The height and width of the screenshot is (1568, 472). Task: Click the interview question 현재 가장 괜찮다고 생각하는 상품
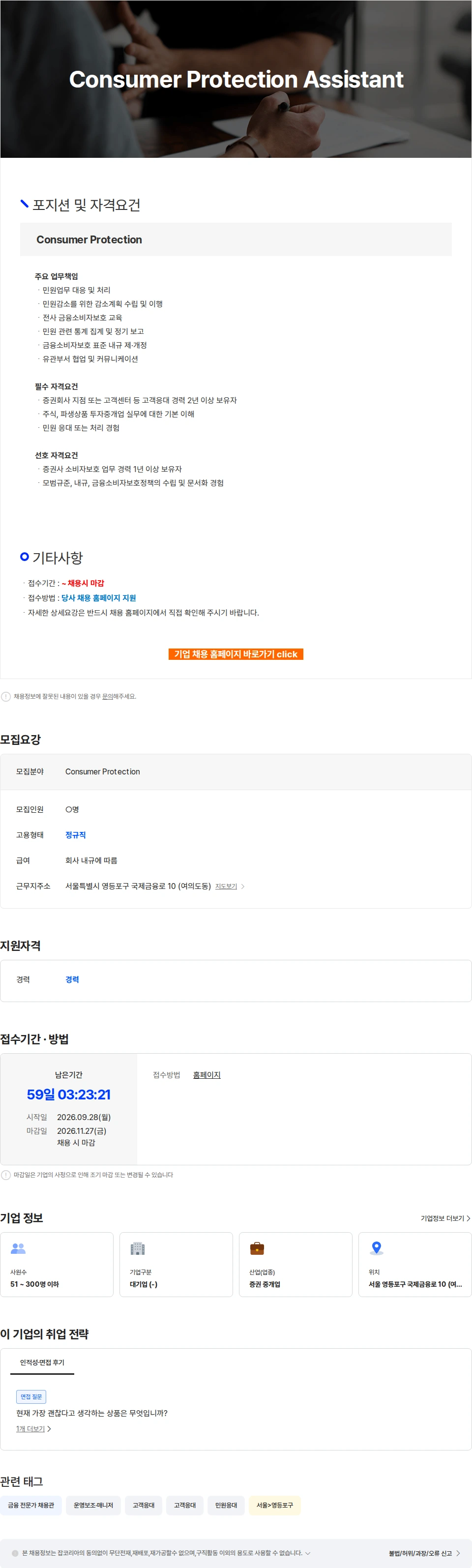point(92,1413)
